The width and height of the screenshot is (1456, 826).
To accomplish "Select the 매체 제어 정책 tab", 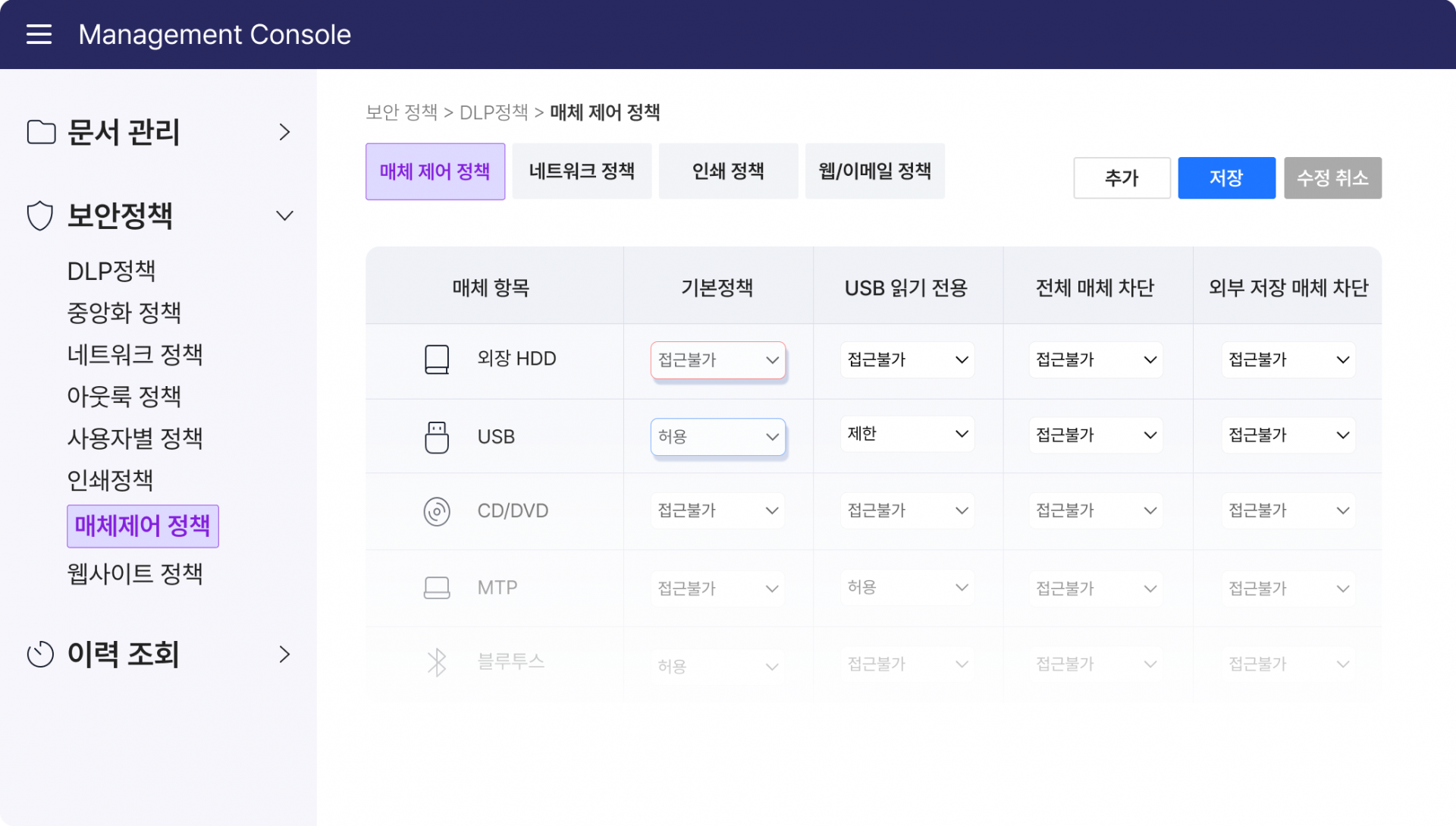I will coord(435,171).
